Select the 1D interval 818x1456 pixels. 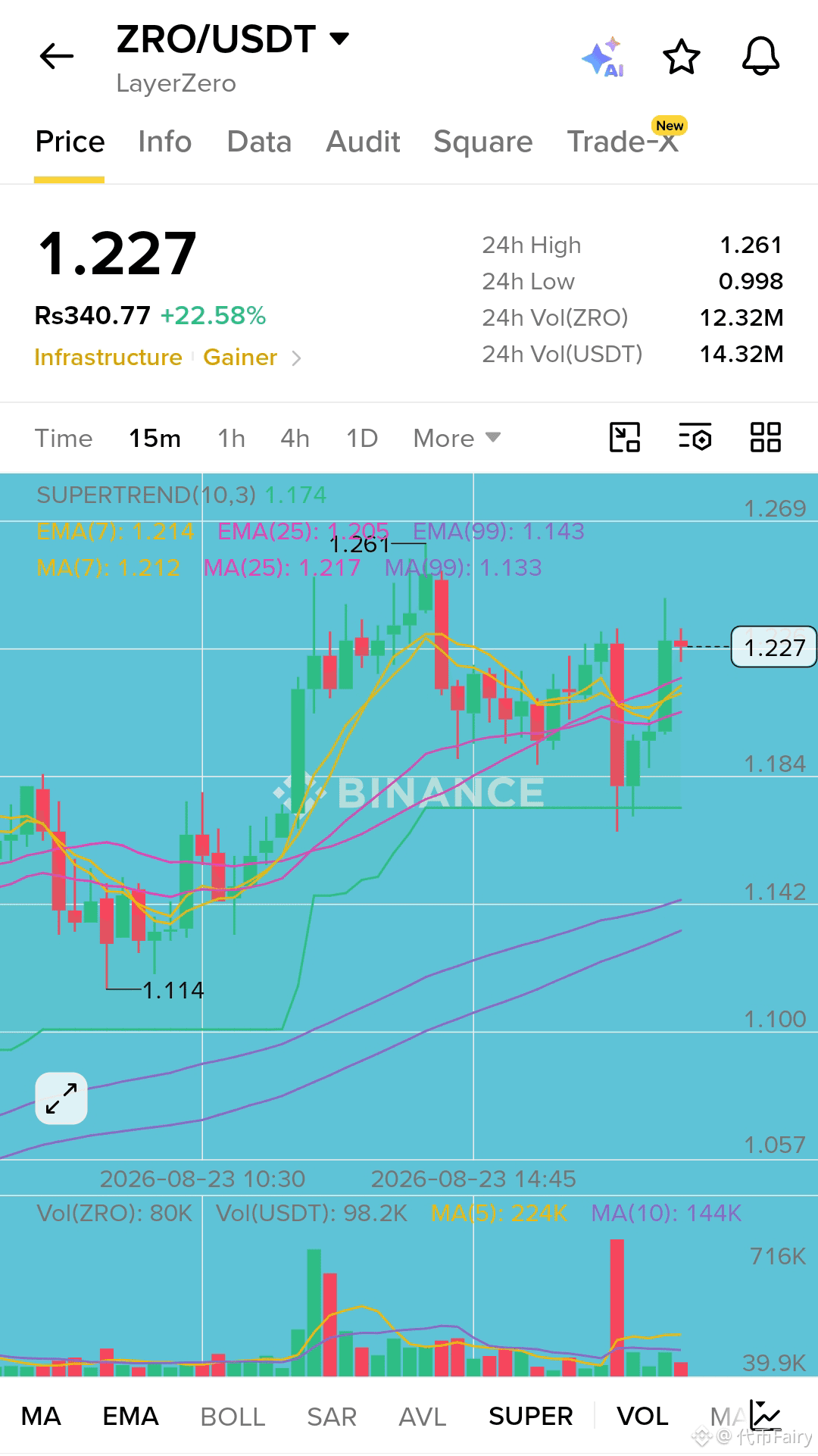(362, 438)
